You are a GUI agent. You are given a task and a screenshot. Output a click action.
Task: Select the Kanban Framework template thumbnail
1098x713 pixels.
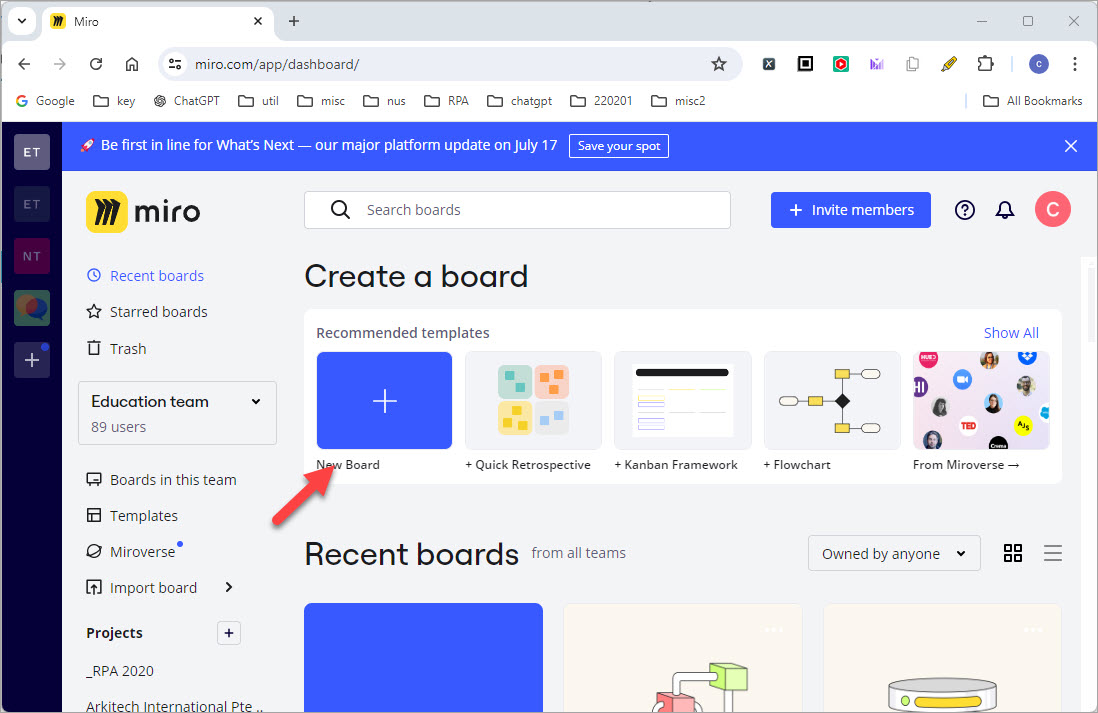683,401
